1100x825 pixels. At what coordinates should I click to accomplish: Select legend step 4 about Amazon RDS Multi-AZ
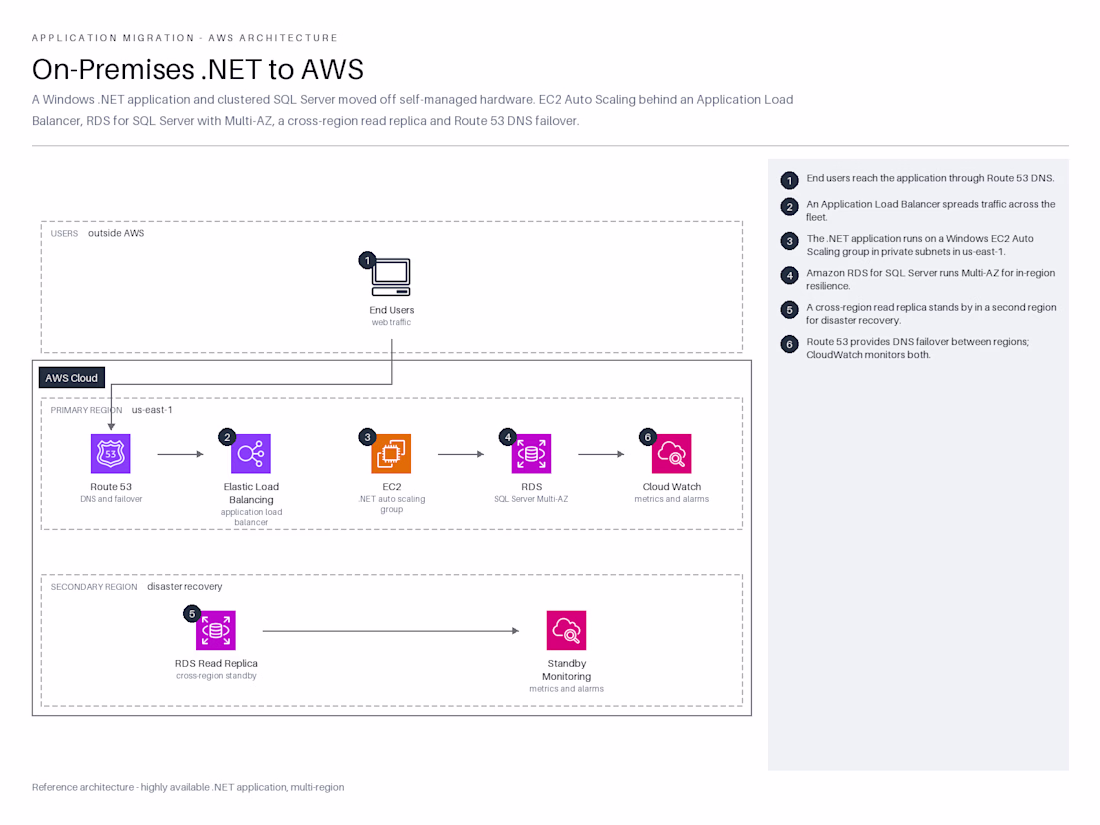coord(918,279)
